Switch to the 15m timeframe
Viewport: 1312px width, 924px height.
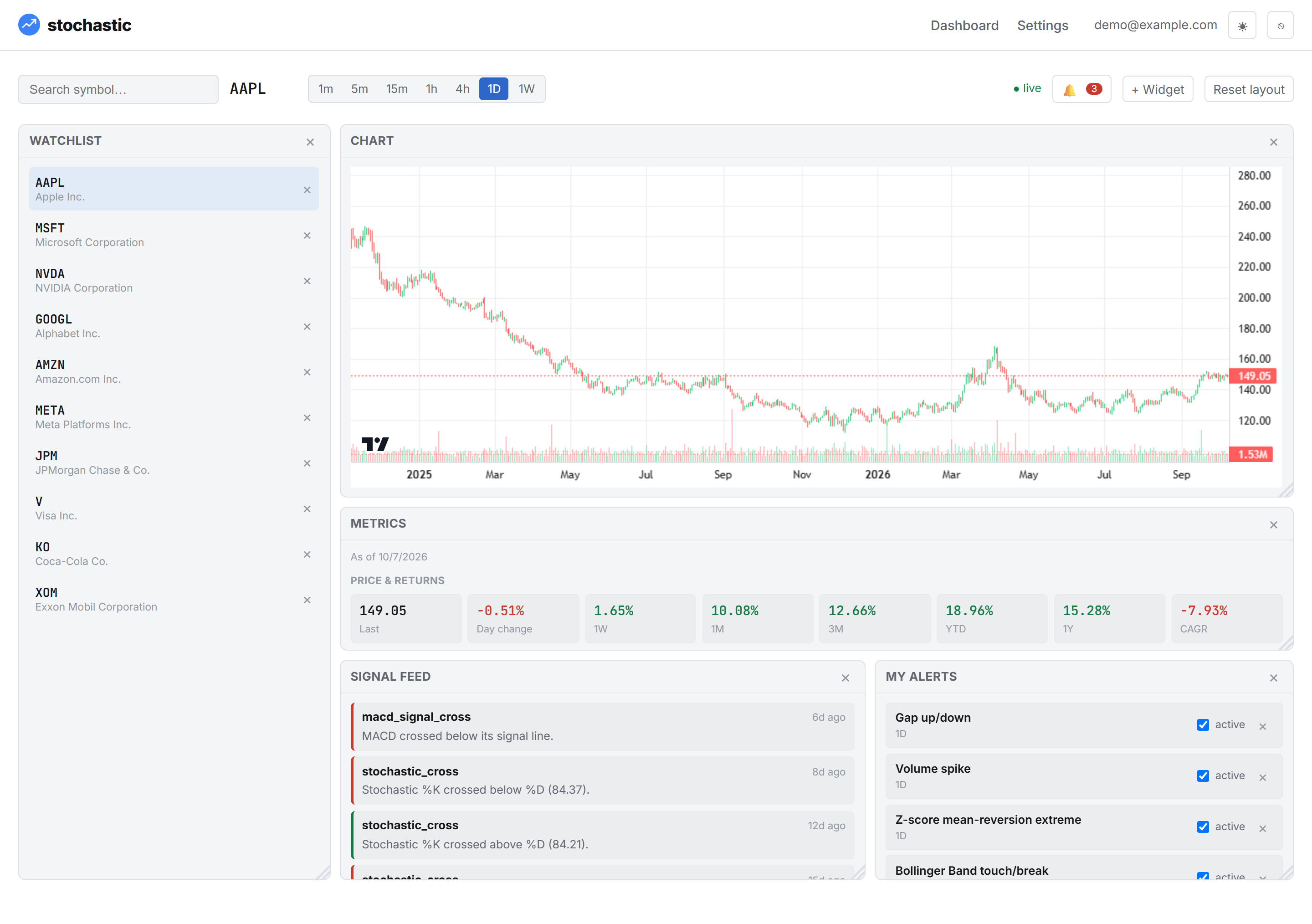tap(397, 89)
